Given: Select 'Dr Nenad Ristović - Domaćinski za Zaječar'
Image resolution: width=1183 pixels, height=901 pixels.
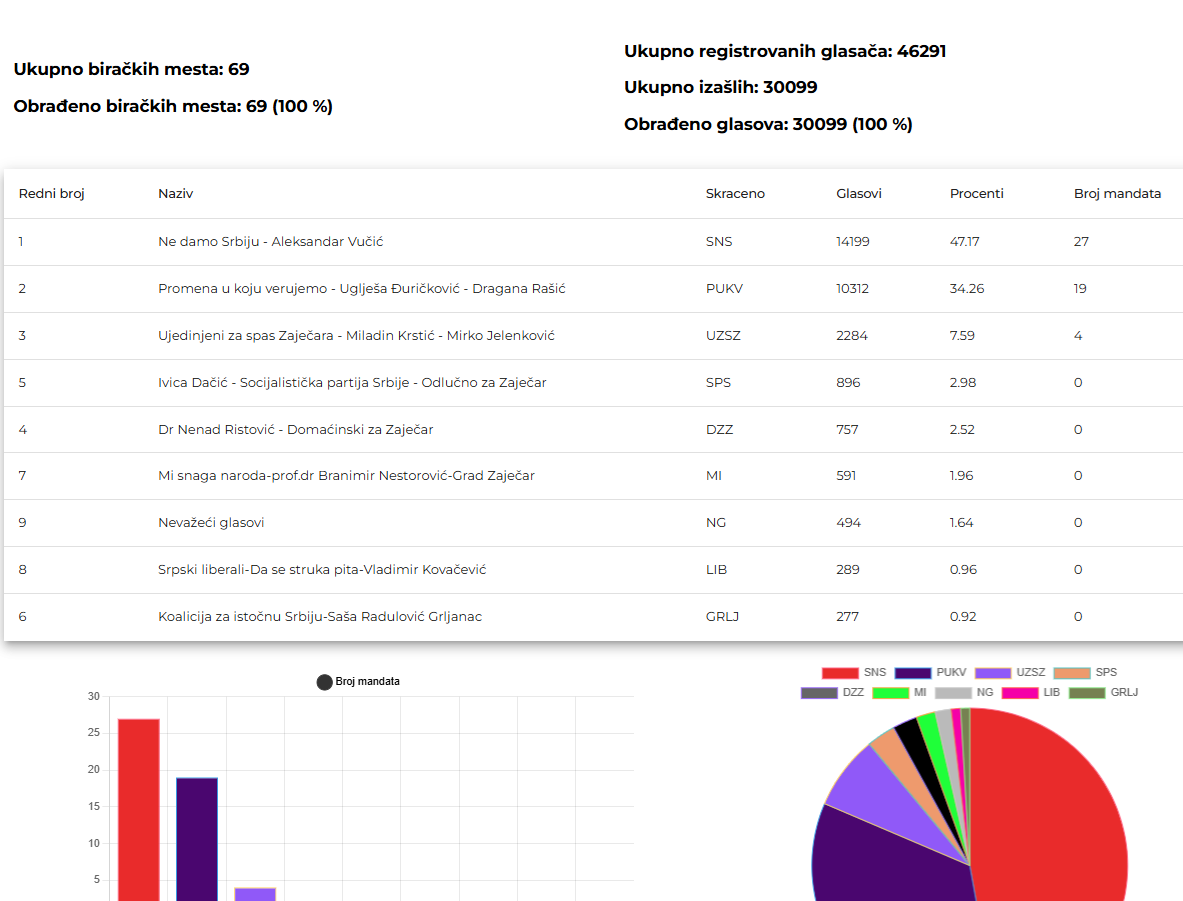Looking at the screenshot, I should (296, 429).
